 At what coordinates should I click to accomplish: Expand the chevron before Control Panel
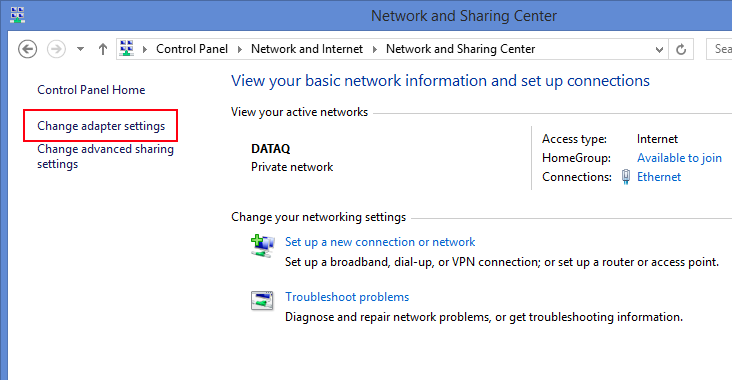coord(145,49)
